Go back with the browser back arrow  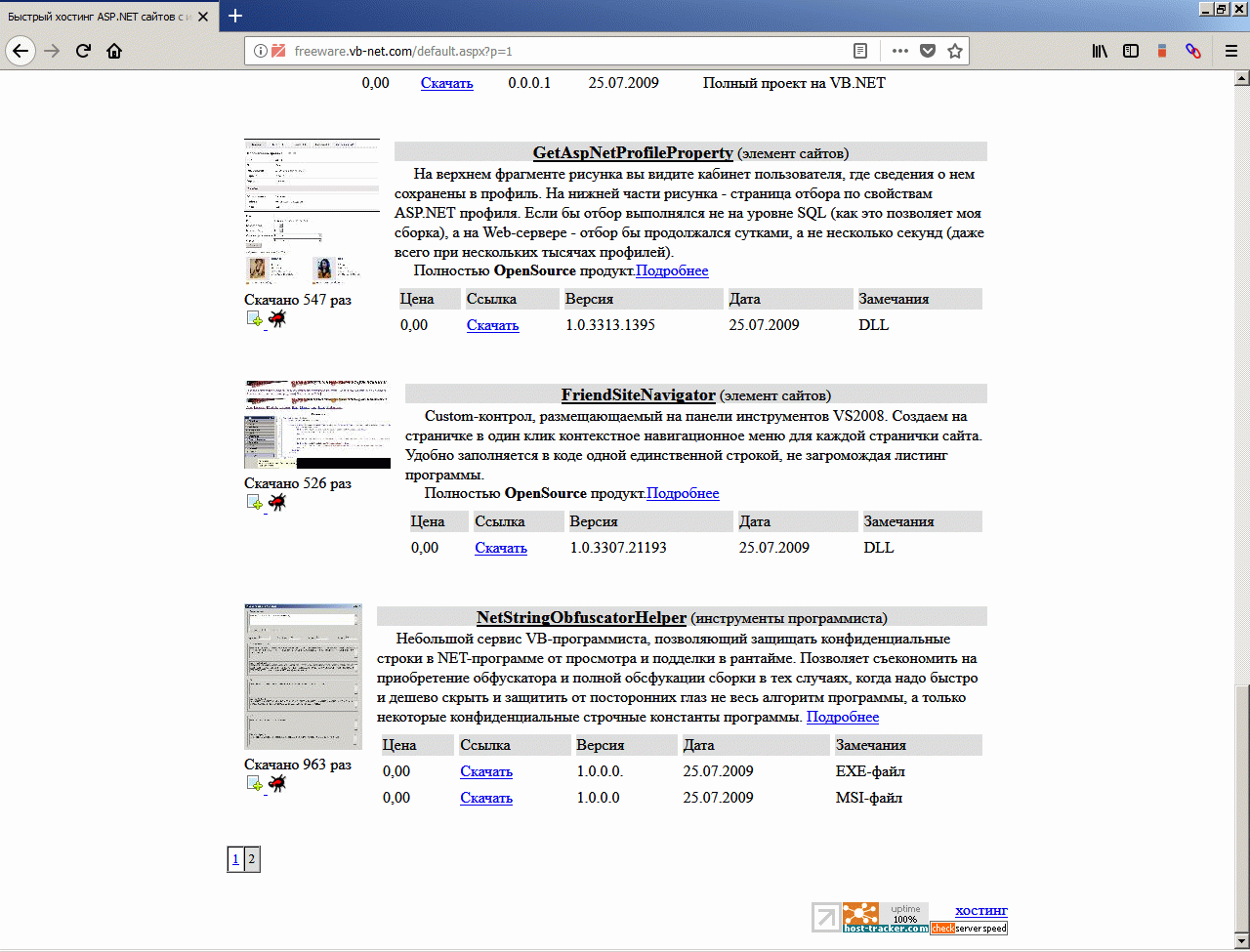[x=21, y=51]
